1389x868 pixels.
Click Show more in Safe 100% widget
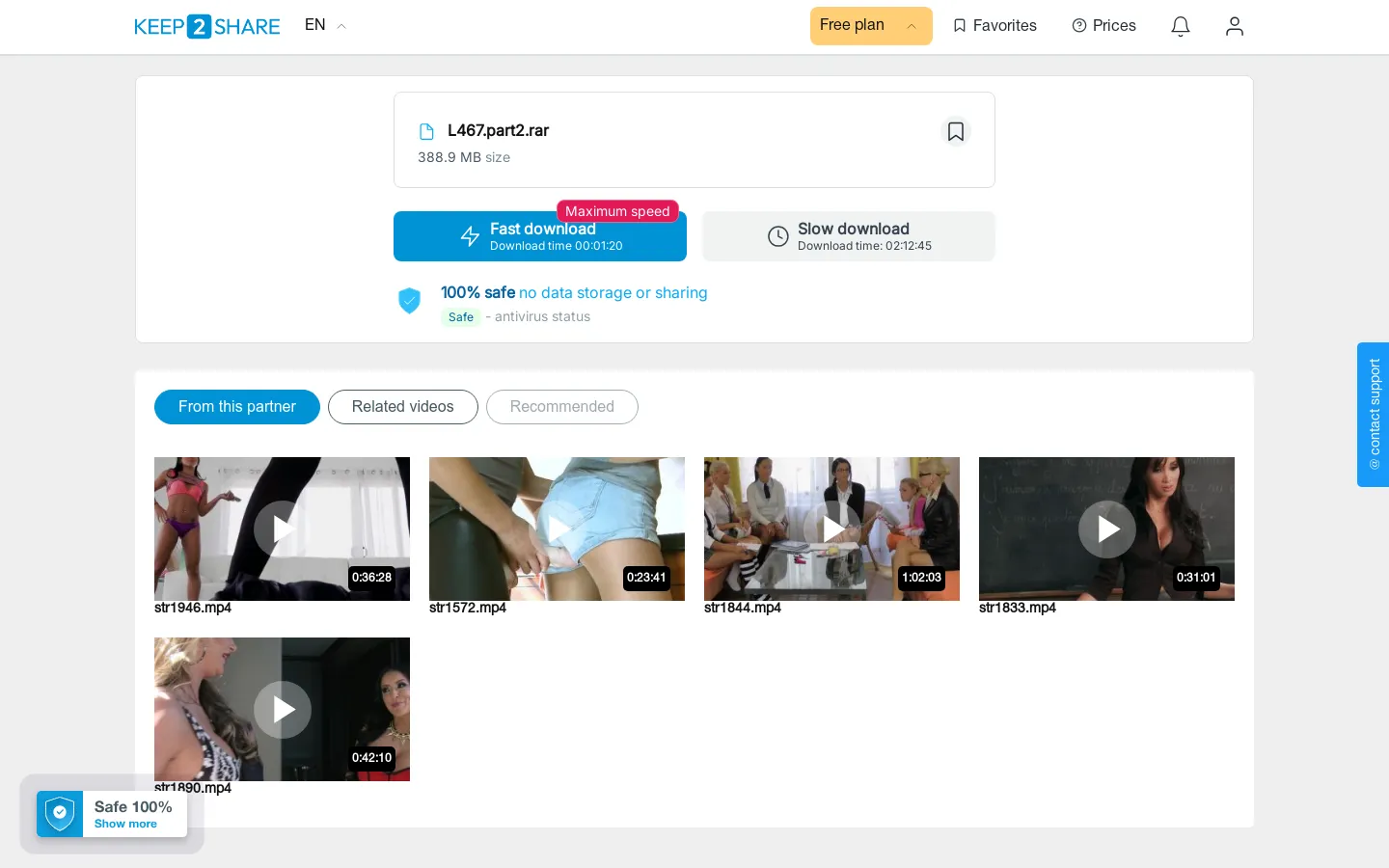click(125, 824)
